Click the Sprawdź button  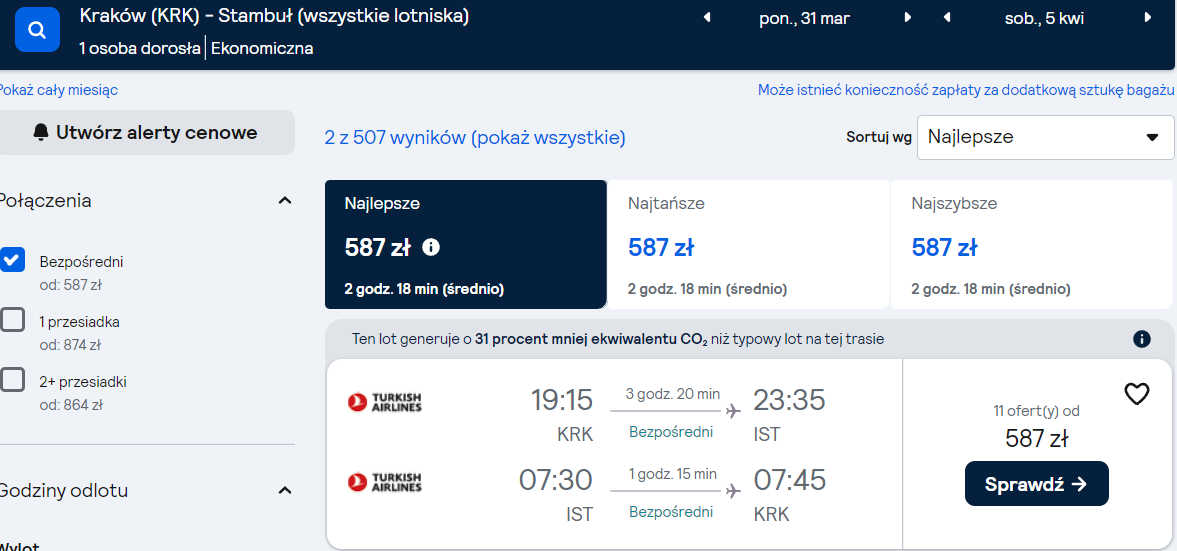[x=1037, y=483]
